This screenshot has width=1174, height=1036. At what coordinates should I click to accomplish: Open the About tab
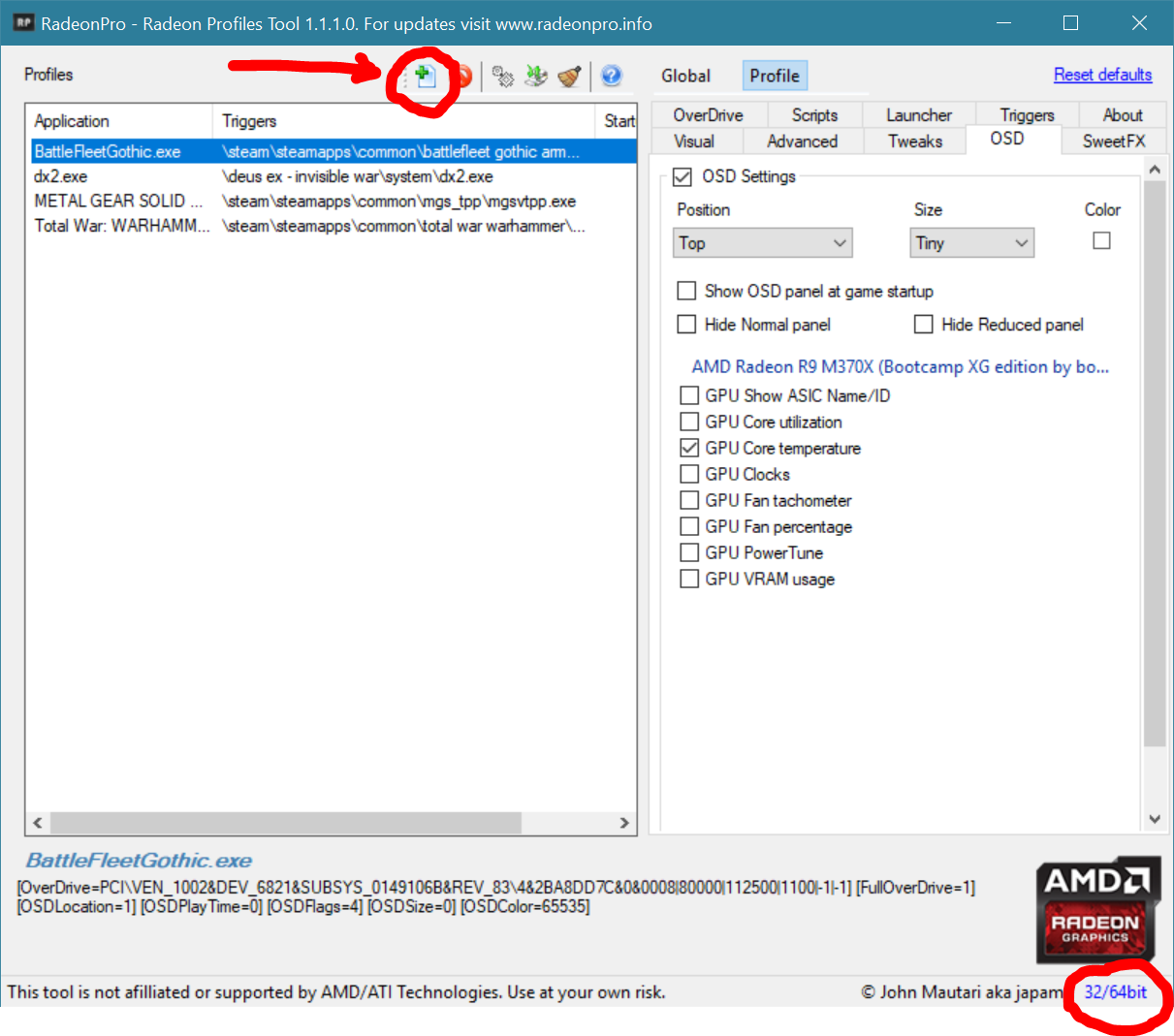coord(1123,115)
